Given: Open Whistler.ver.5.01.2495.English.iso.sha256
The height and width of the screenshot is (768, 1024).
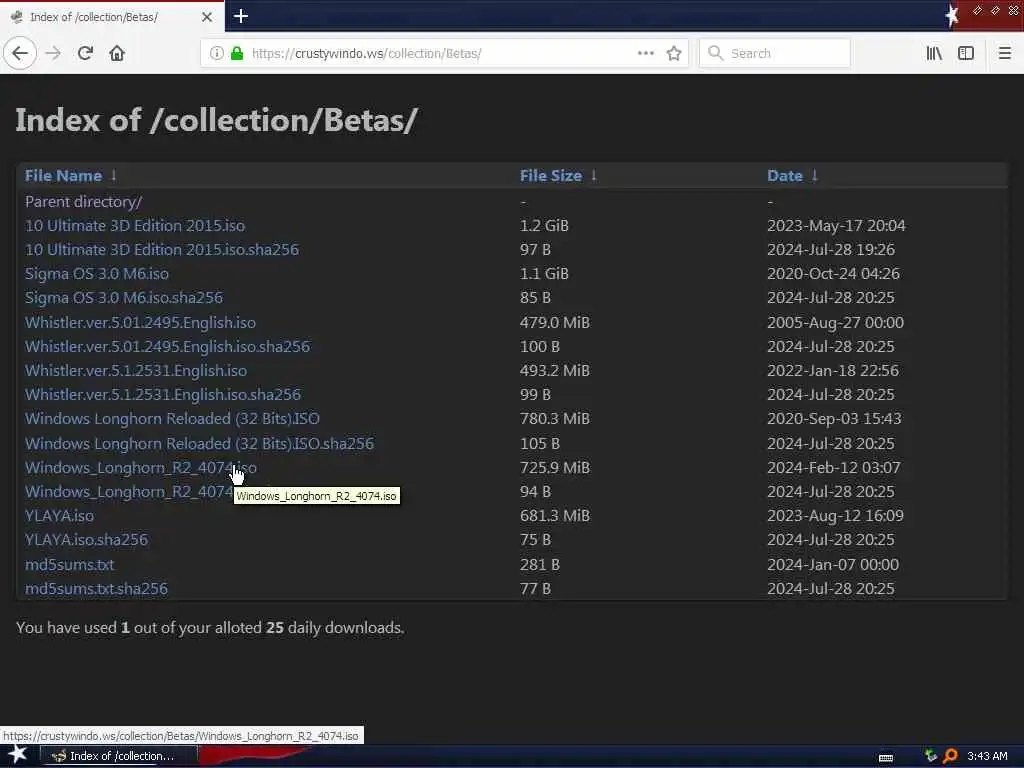Looking at the screenshot, I should click(167, 346).
